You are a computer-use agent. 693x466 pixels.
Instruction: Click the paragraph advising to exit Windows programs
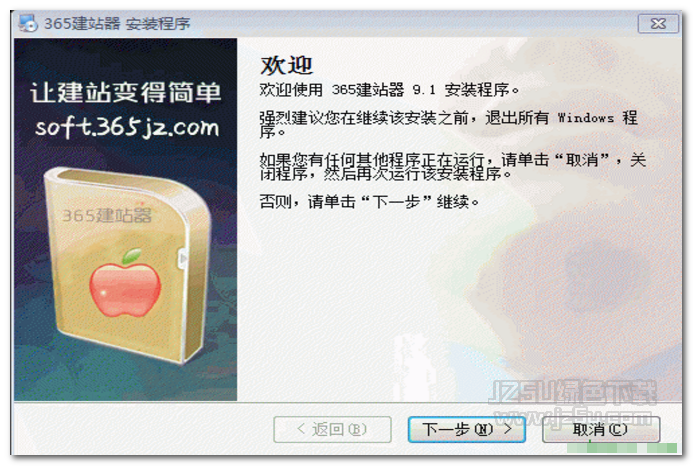point(449,124)
